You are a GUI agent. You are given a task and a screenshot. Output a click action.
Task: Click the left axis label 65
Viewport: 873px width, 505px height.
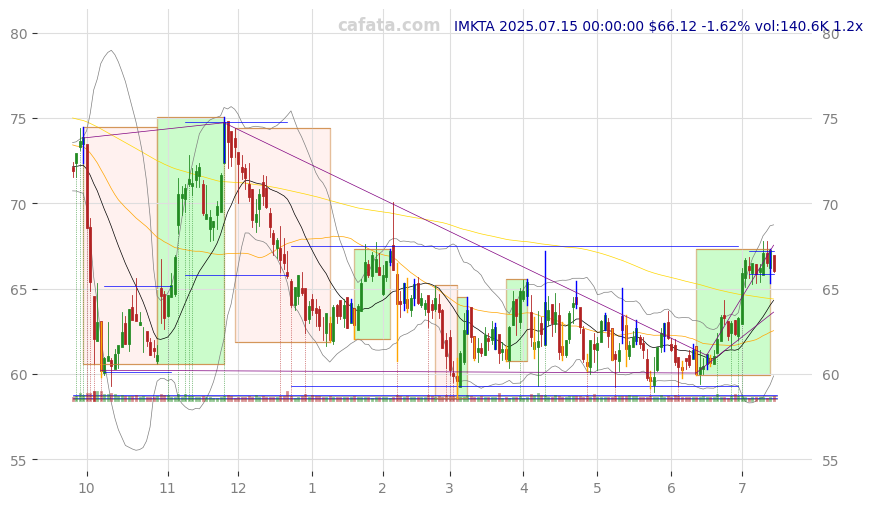(x=19, y=290)
